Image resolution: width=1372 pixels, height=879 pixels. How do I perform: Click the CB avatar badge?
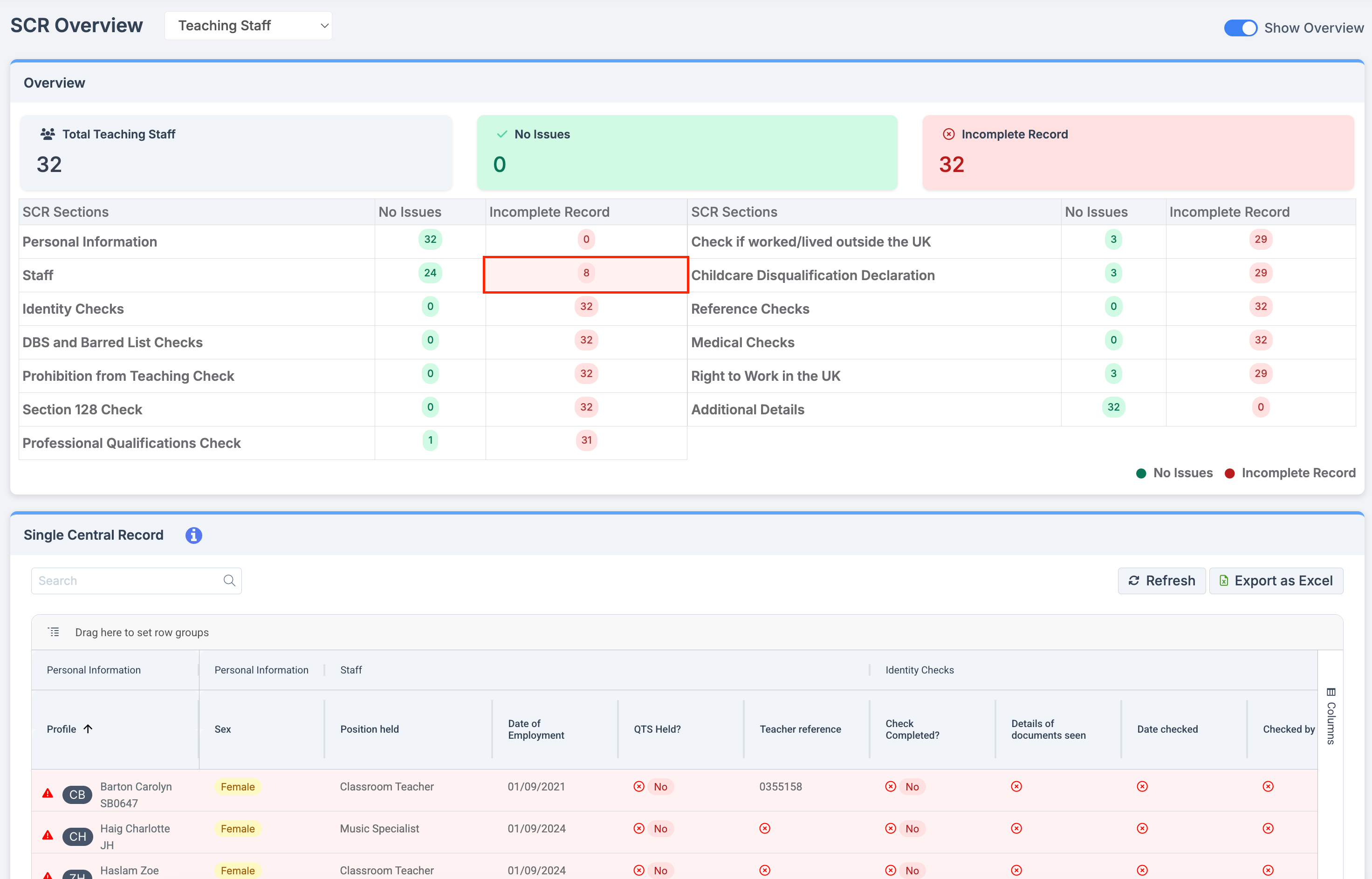click(77, 795)
